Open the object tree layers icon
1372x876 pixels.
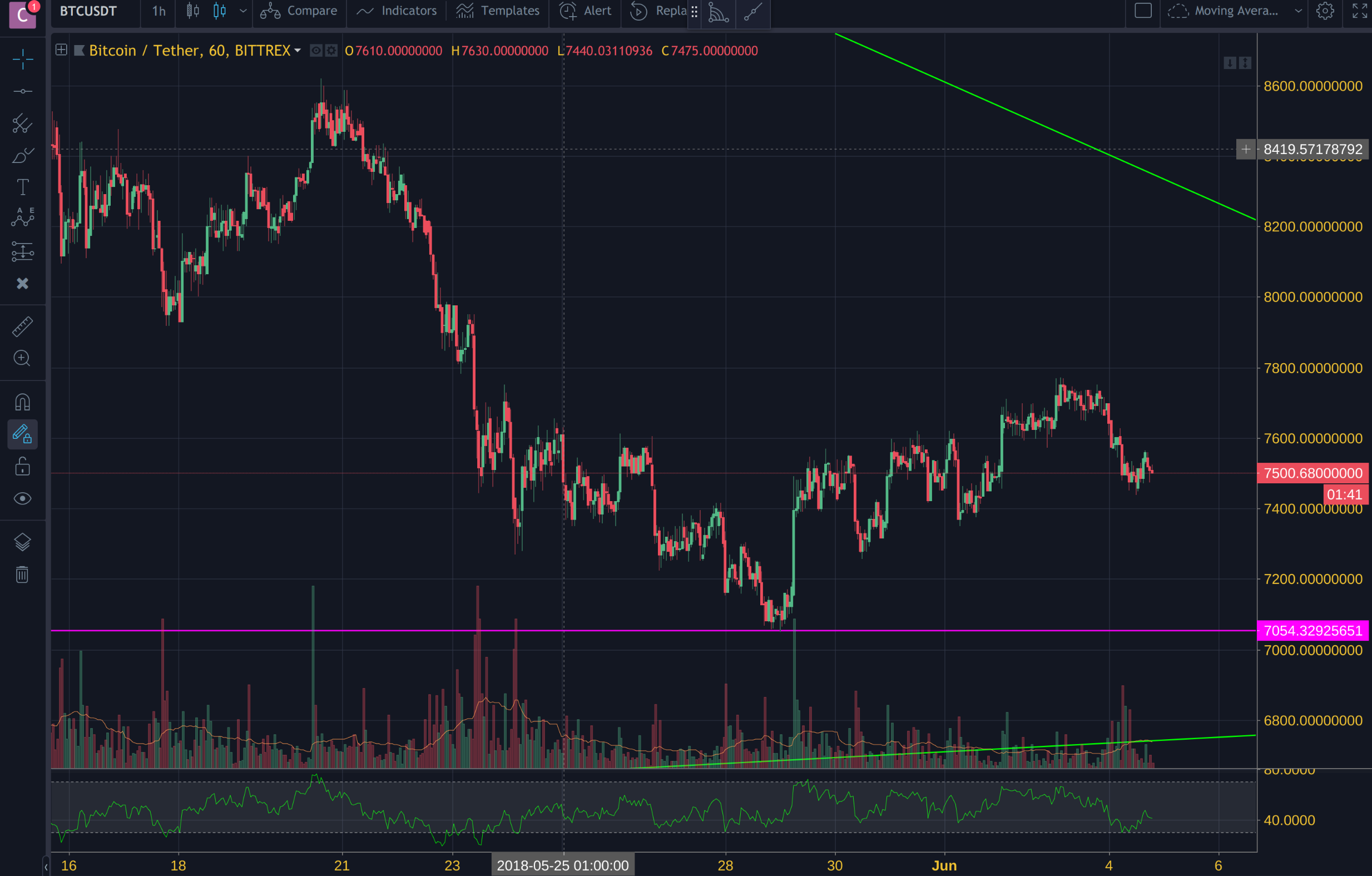point(22,542)
